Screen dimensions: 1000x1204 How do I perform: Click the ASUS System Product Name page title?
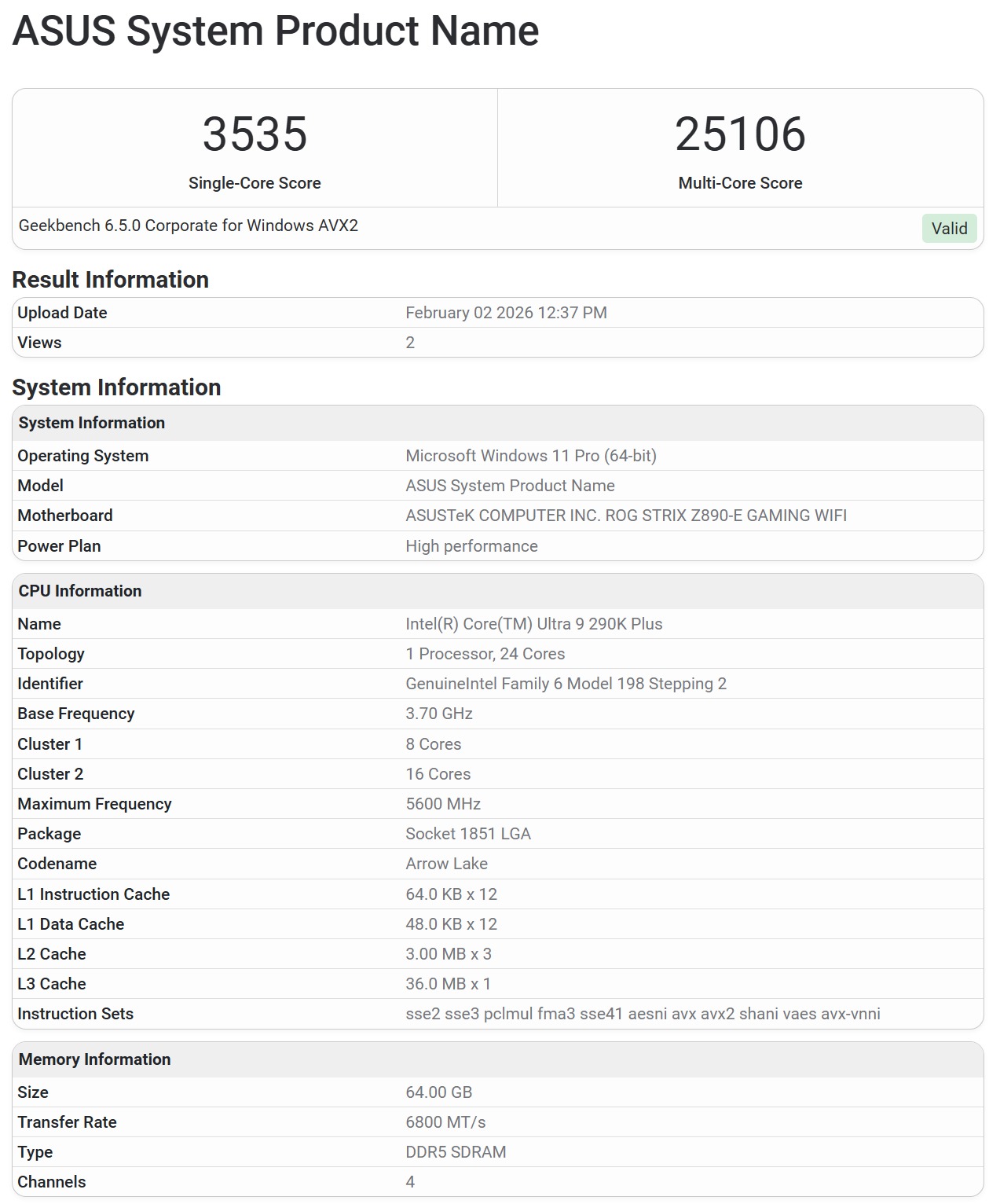click(276, 31)
